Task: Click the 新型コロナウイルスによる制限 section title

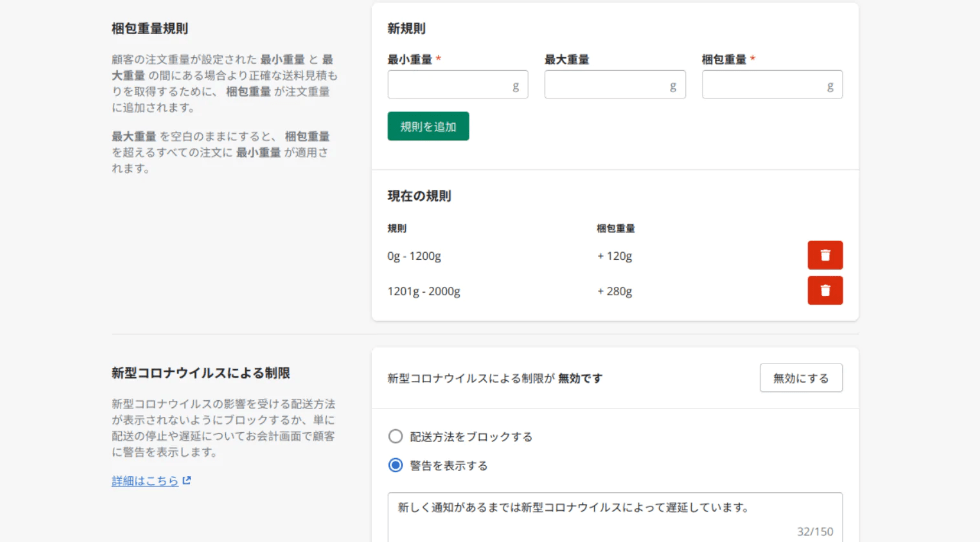Action: pos(201,373)
